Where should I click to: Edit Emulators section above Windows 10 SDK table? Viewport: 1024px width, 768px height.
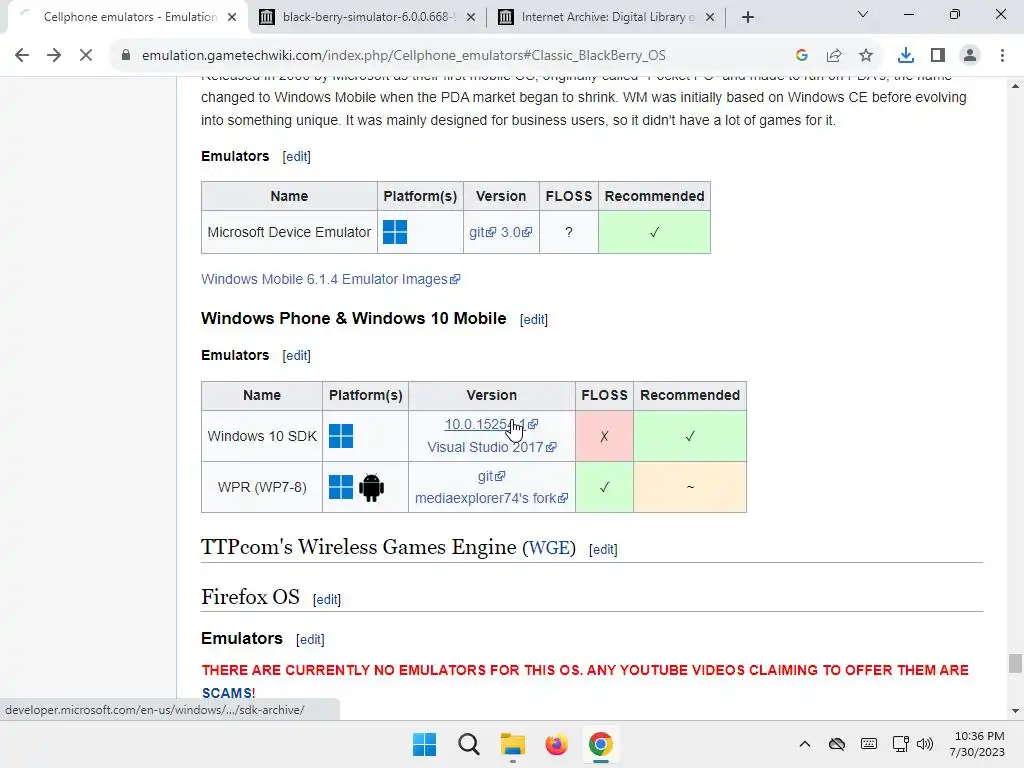coord(296,355)
